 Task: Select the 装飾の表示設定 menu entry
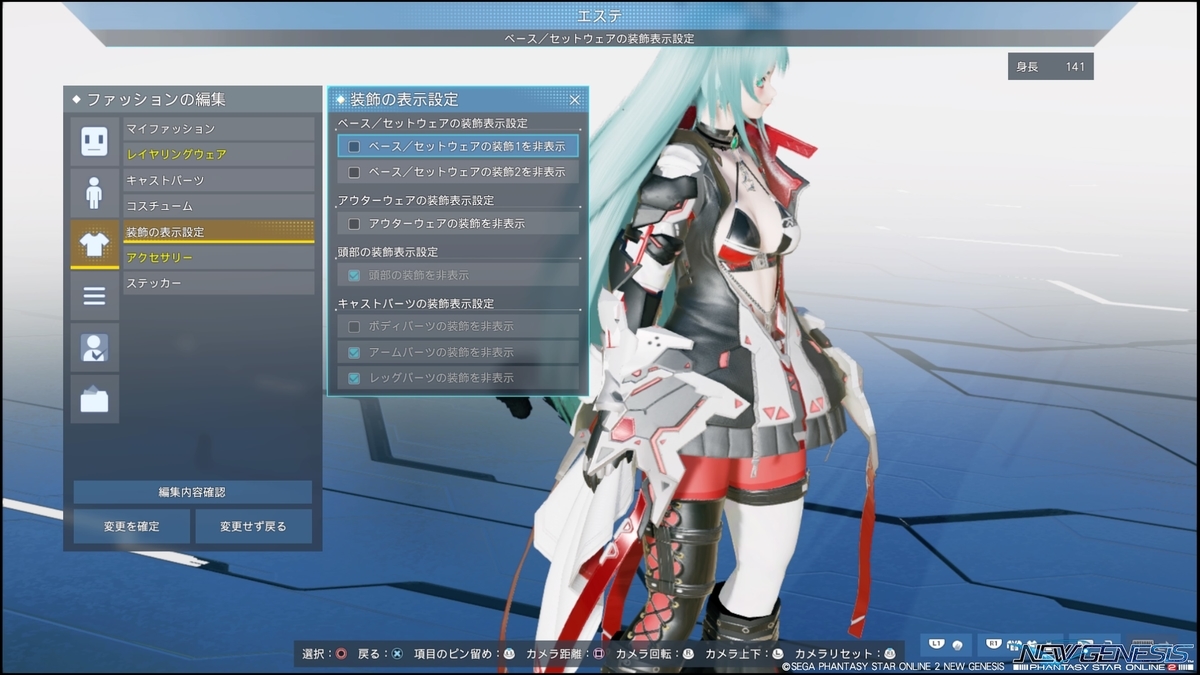(x=219, y=232)
